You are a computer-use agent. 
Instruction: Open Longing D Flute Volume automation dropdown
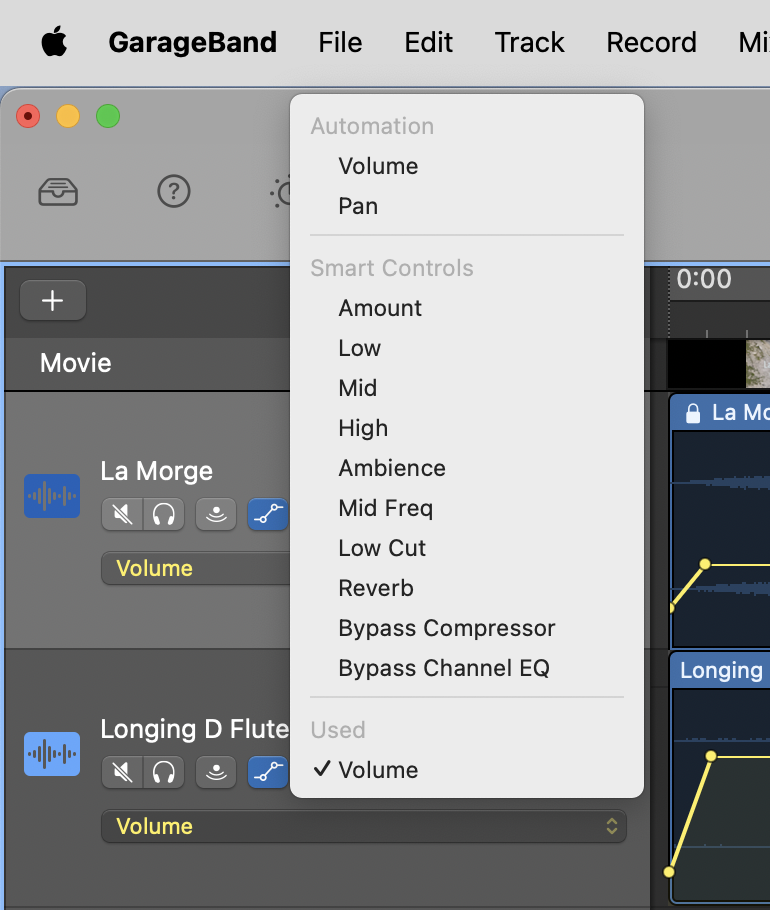tap(364, 826)
